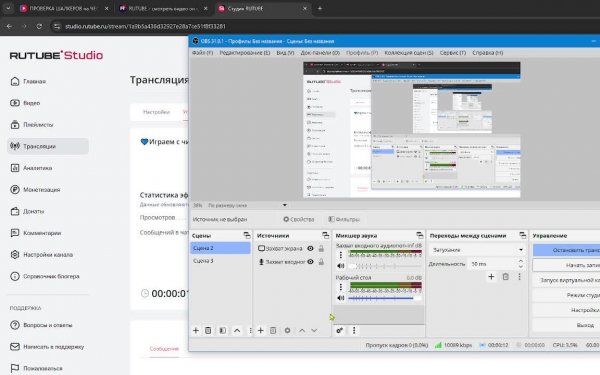
Task: Open the Файл menu in OBS
Action: tap(202, 53)
